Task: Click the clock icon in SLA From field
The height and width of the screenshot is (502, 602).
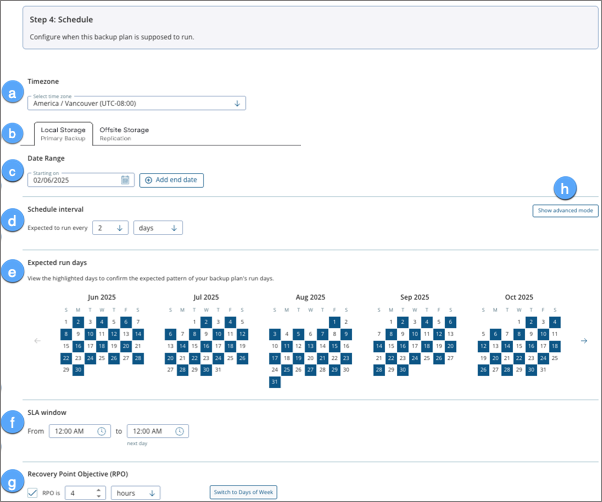Action: (x=102, y=431)
